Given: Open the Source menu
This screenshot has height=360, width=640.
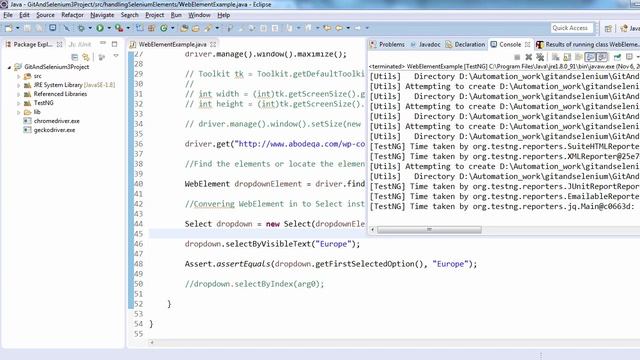Looking at the screenshot, I should click(45, 15).
